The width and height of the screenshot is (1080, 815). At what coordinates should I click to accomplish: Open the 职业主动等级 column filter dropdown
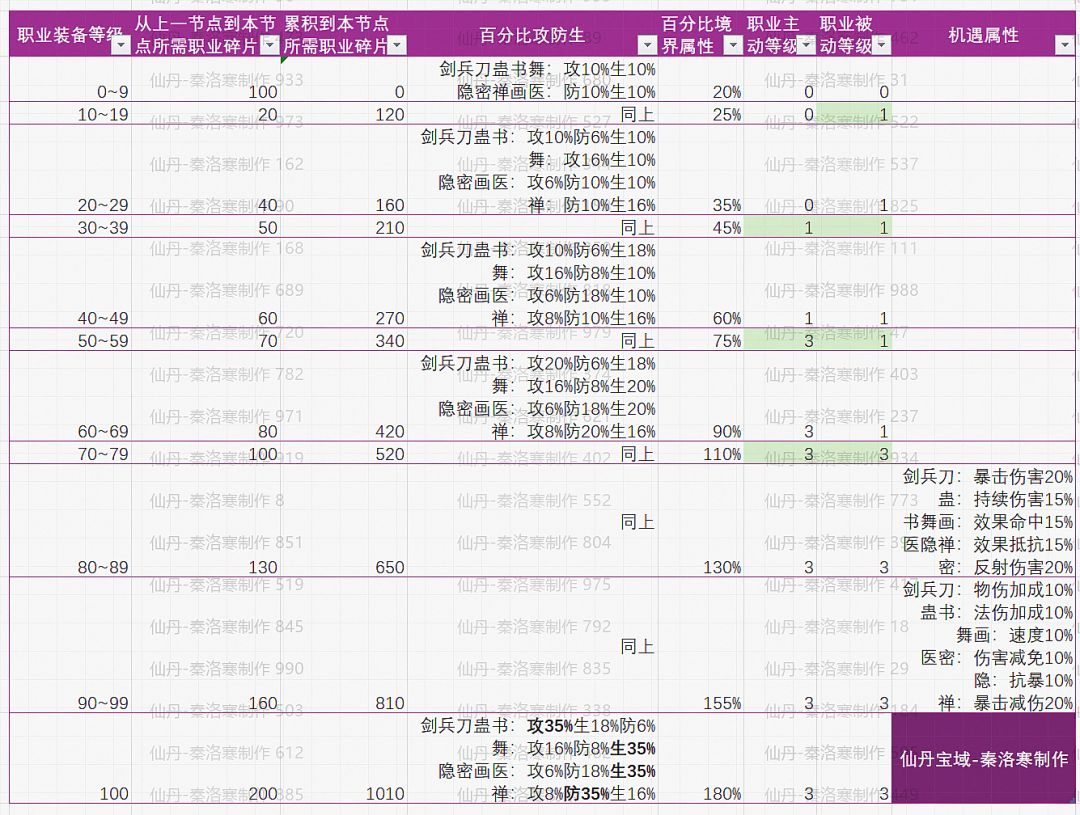click(807, 45)
